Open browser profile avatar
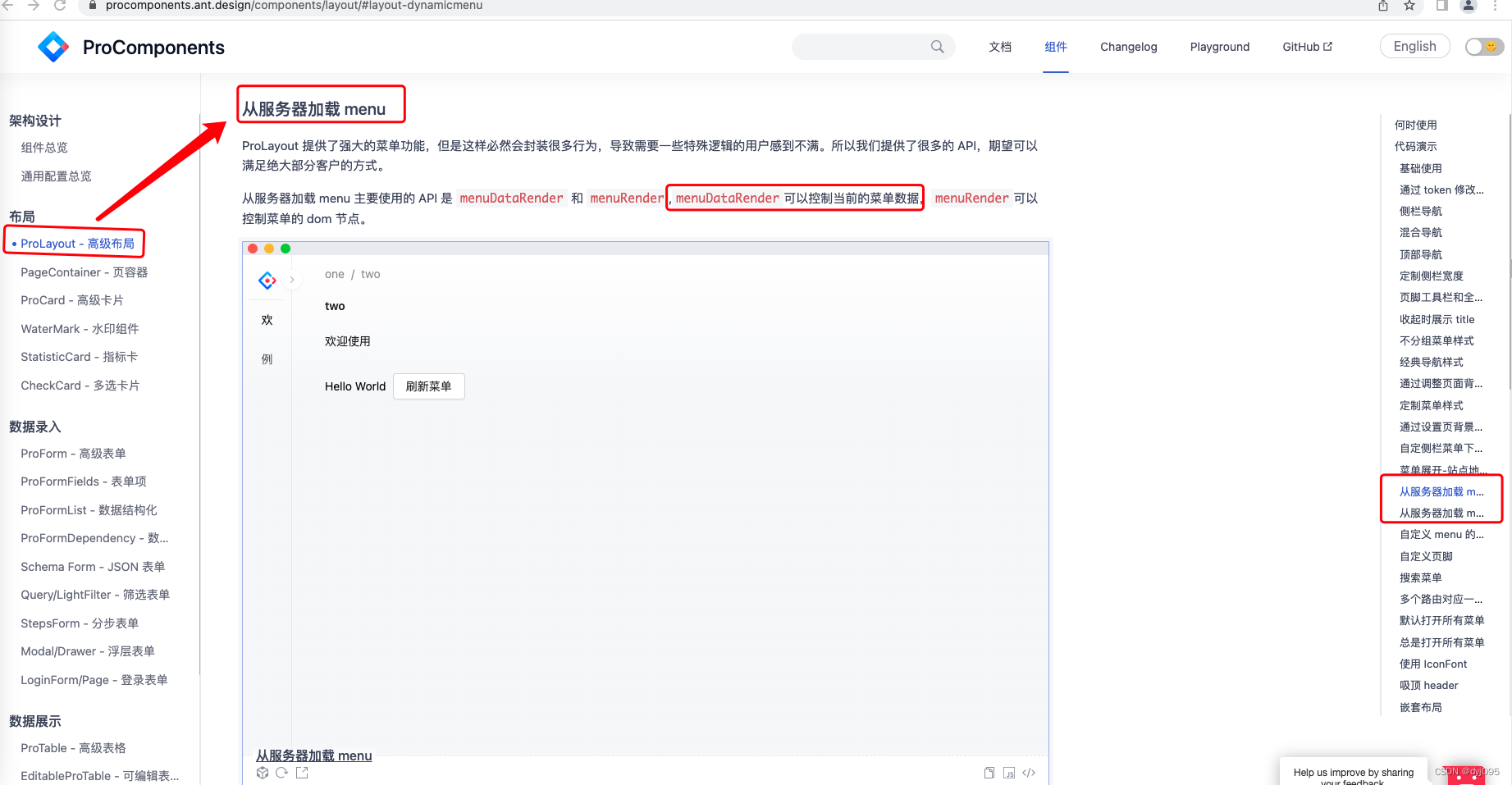 1469,6
